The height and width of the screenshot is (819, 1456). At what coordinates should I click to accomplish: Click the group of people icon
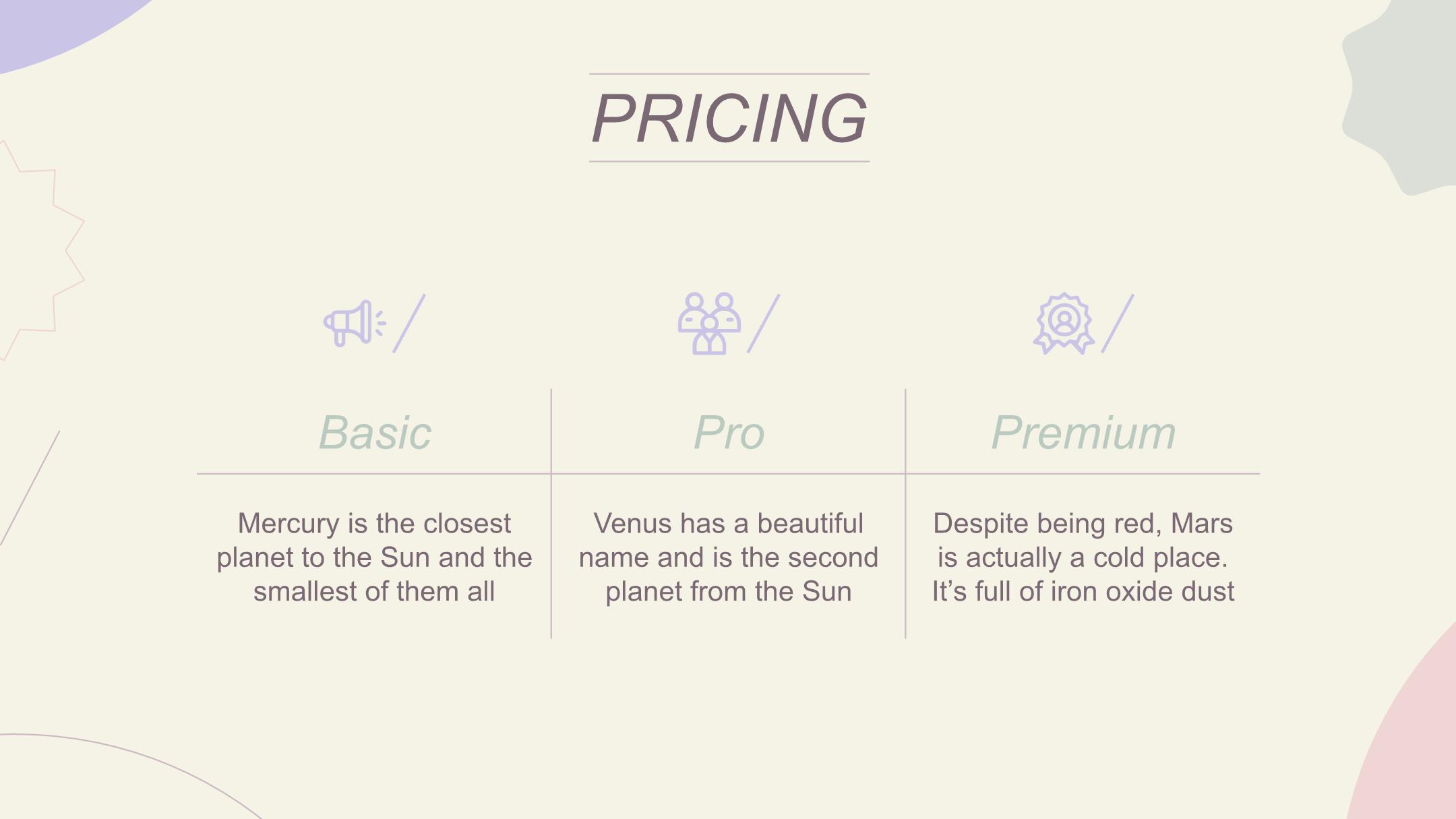point(709,324)
